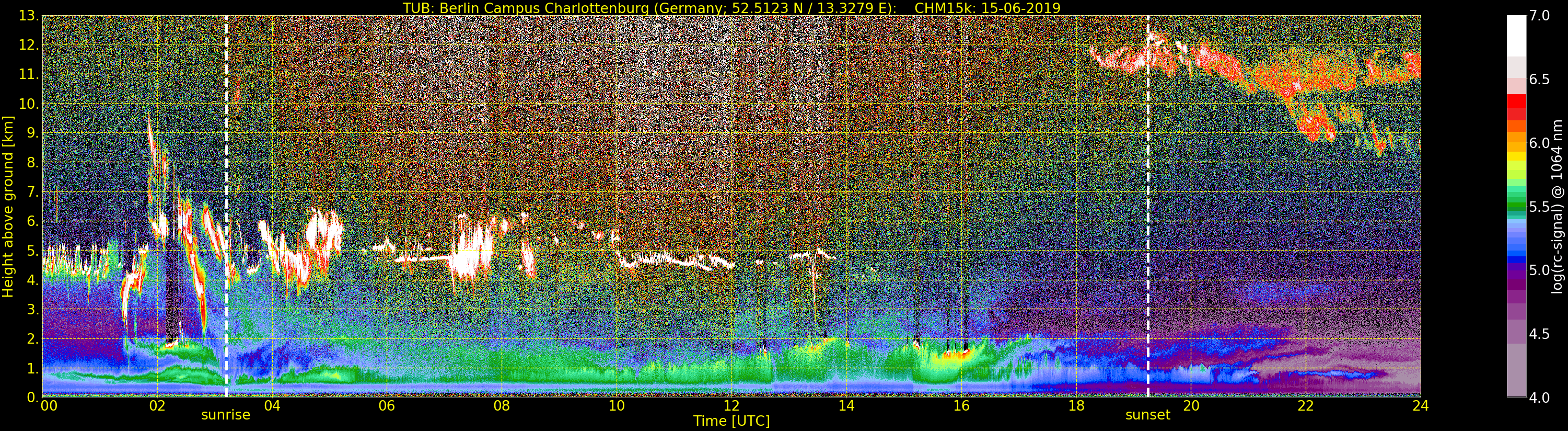Click the height tick label '11.'

coord(29,74)
